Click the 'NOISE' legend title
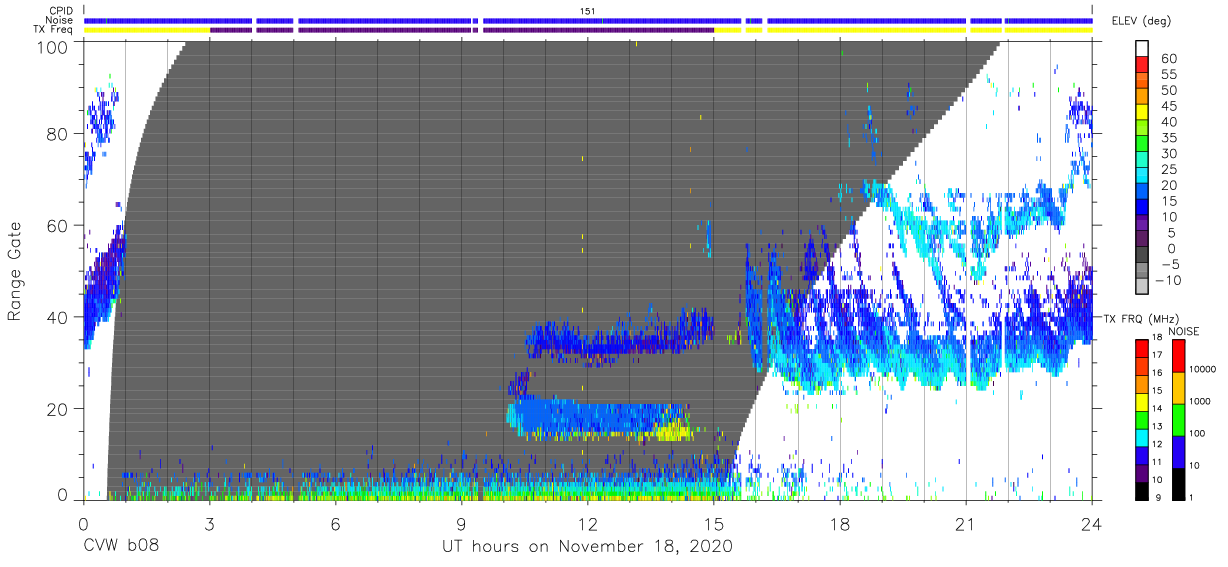The height and width of the screenshot is (567, 1228). [1184, 331]
